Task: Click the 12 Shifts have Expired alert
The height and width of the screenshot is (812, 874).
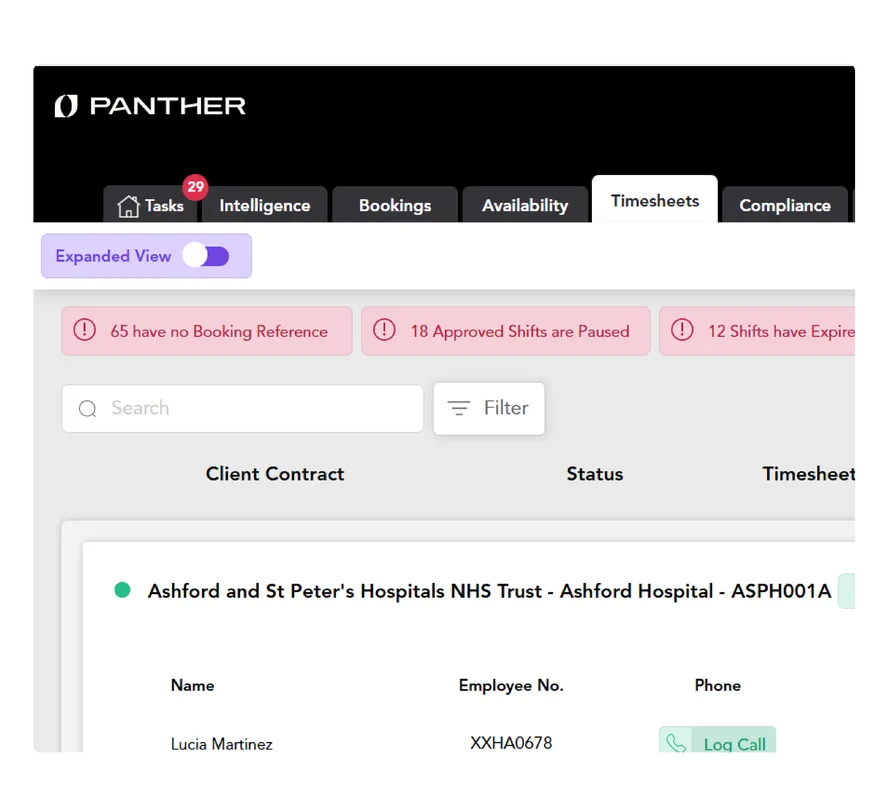Action: tap(757, 331)
